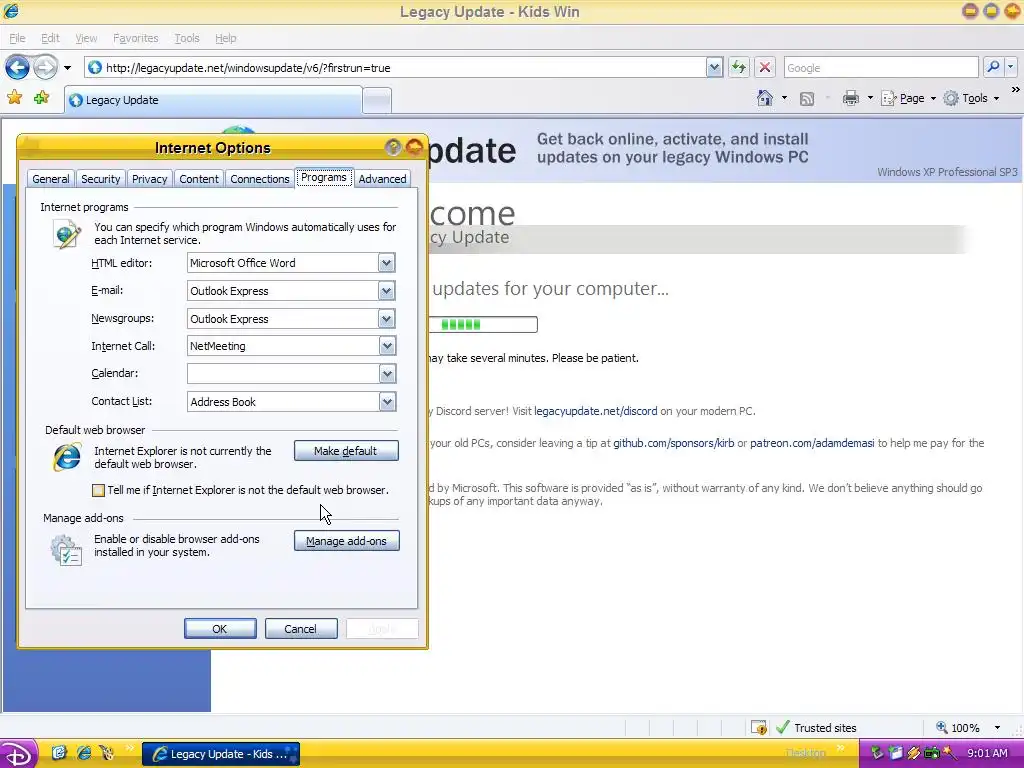This screenshot has width=1024, height=768.
Task: Open the Contact List dropdown
Action: coord(387,402)
